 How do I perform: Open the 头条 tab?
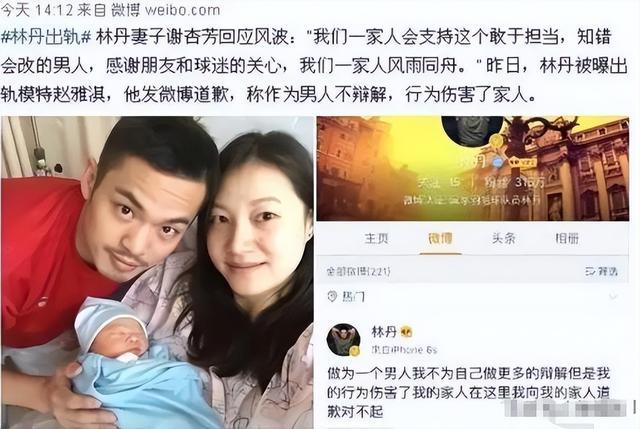tap(504, 238)
